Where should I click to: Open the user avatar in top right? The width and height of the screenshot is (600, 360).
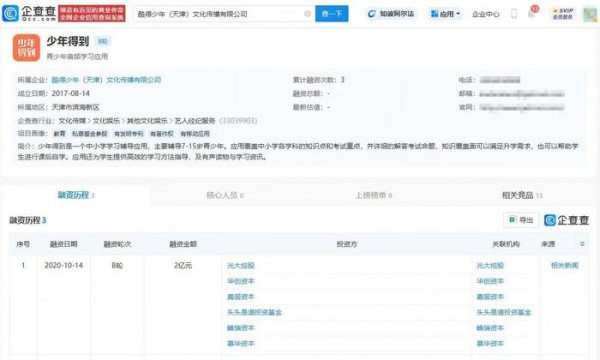(x=590, y=14)
